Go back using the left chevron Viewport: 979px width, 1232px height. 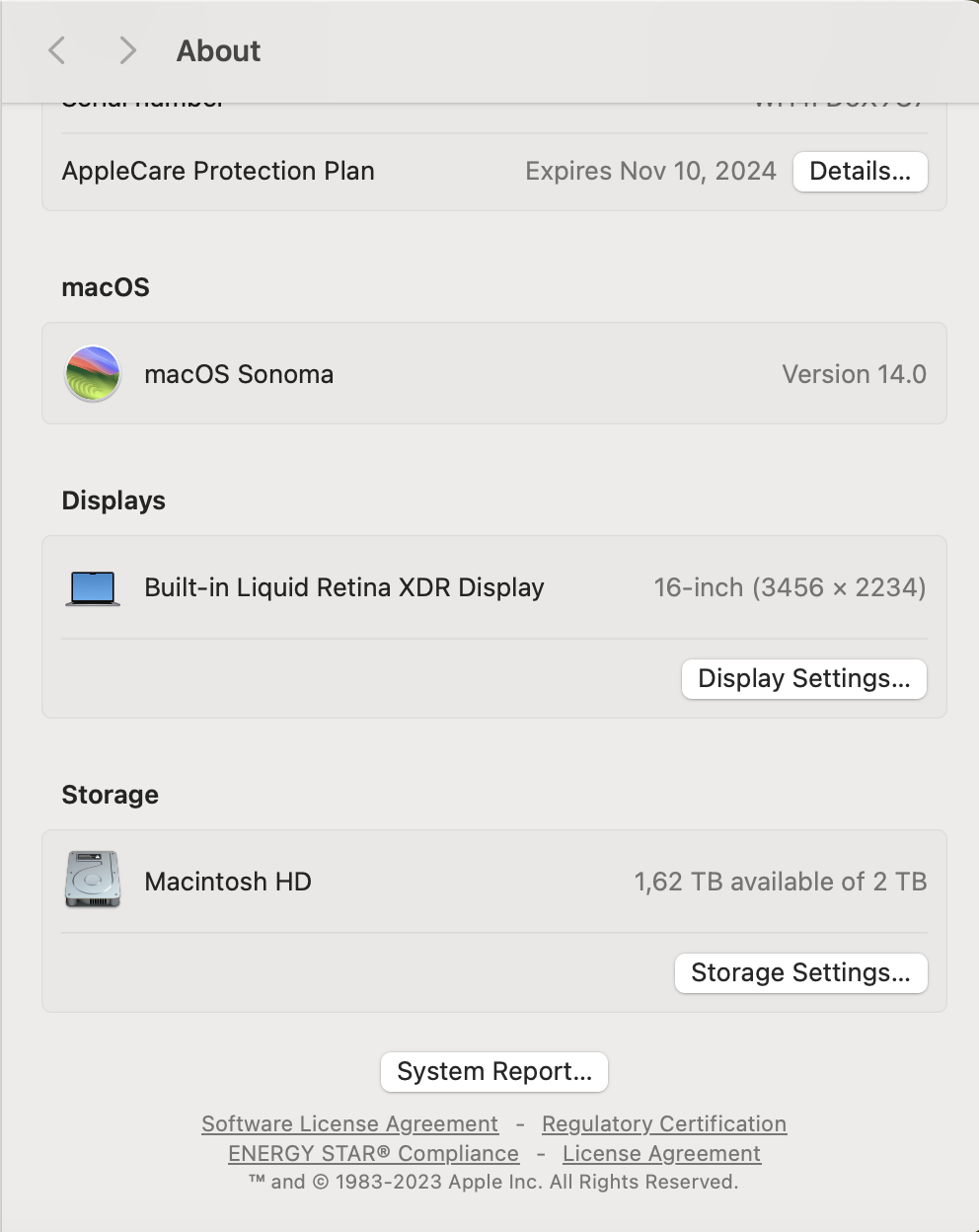(57, 50)
